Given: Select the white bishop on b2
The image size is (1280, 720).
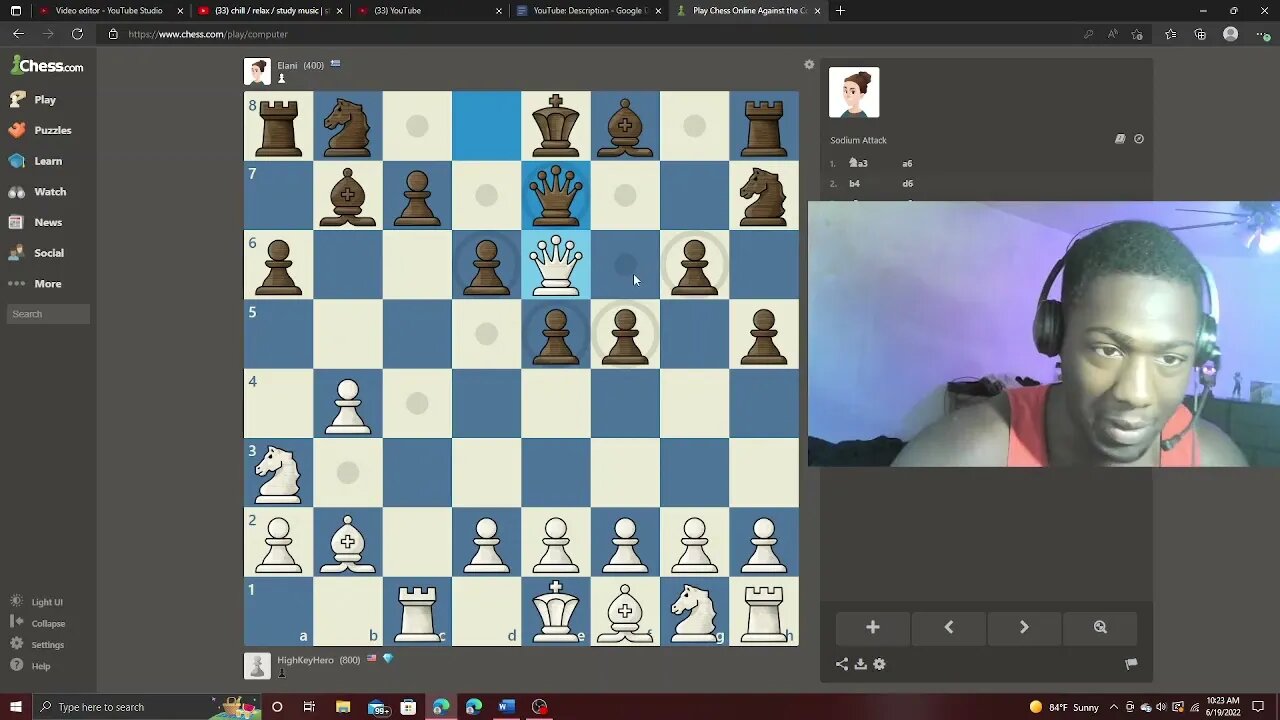Looking at the screenshot, I should coord(347,542).
